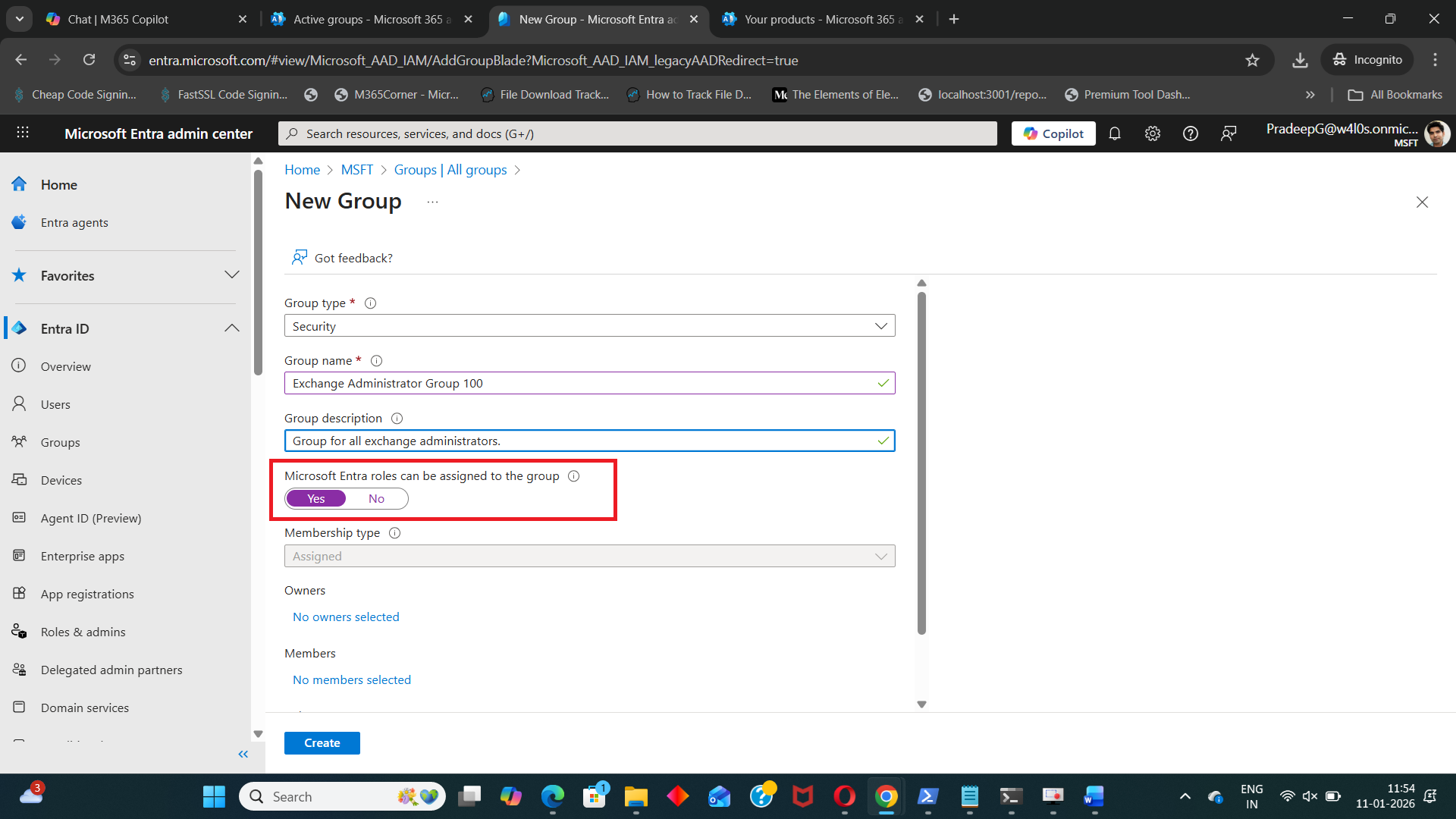Set Entra roles assignment to No

[377, 498]
